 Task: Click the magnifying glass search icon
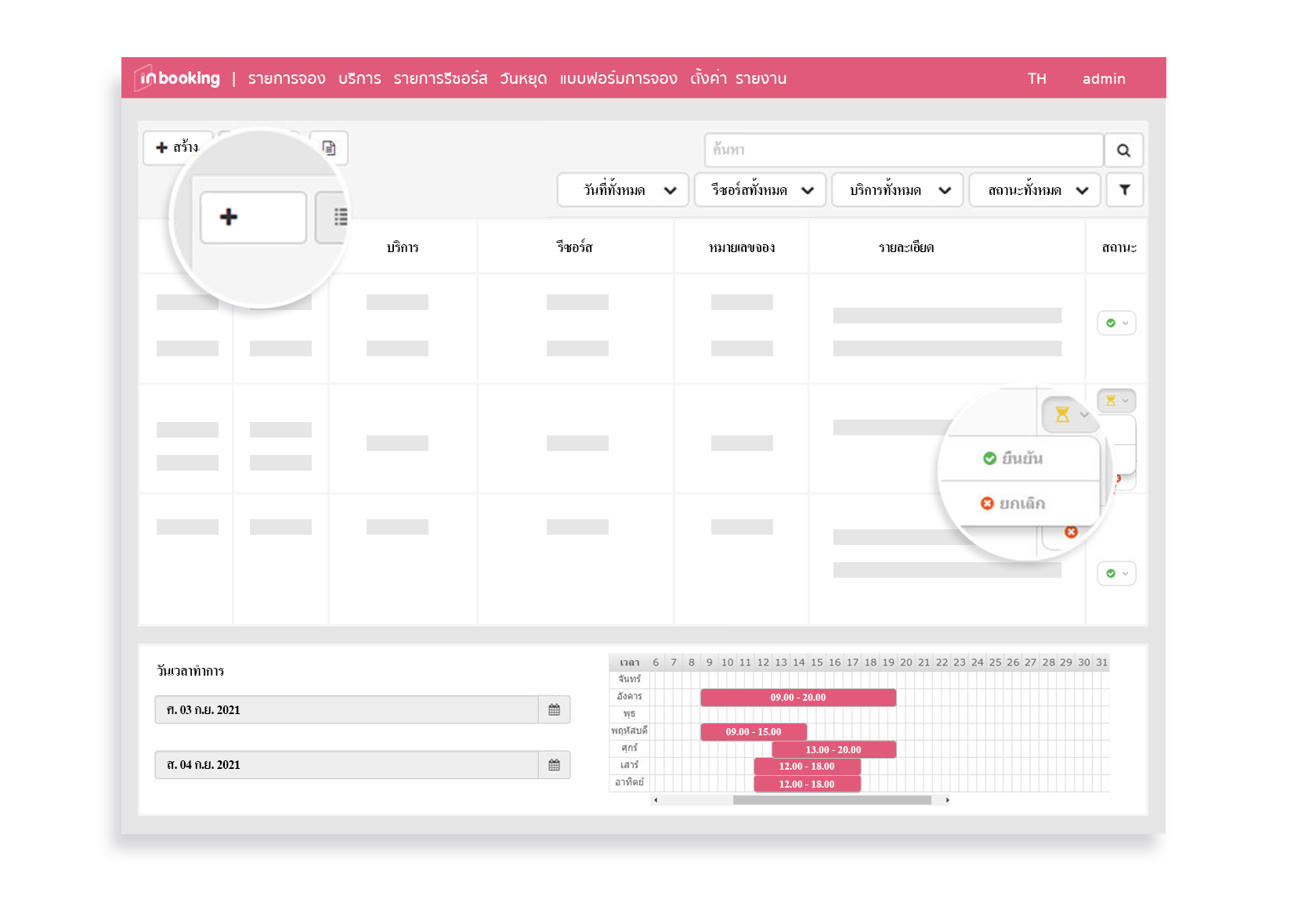pos(1123,150)
